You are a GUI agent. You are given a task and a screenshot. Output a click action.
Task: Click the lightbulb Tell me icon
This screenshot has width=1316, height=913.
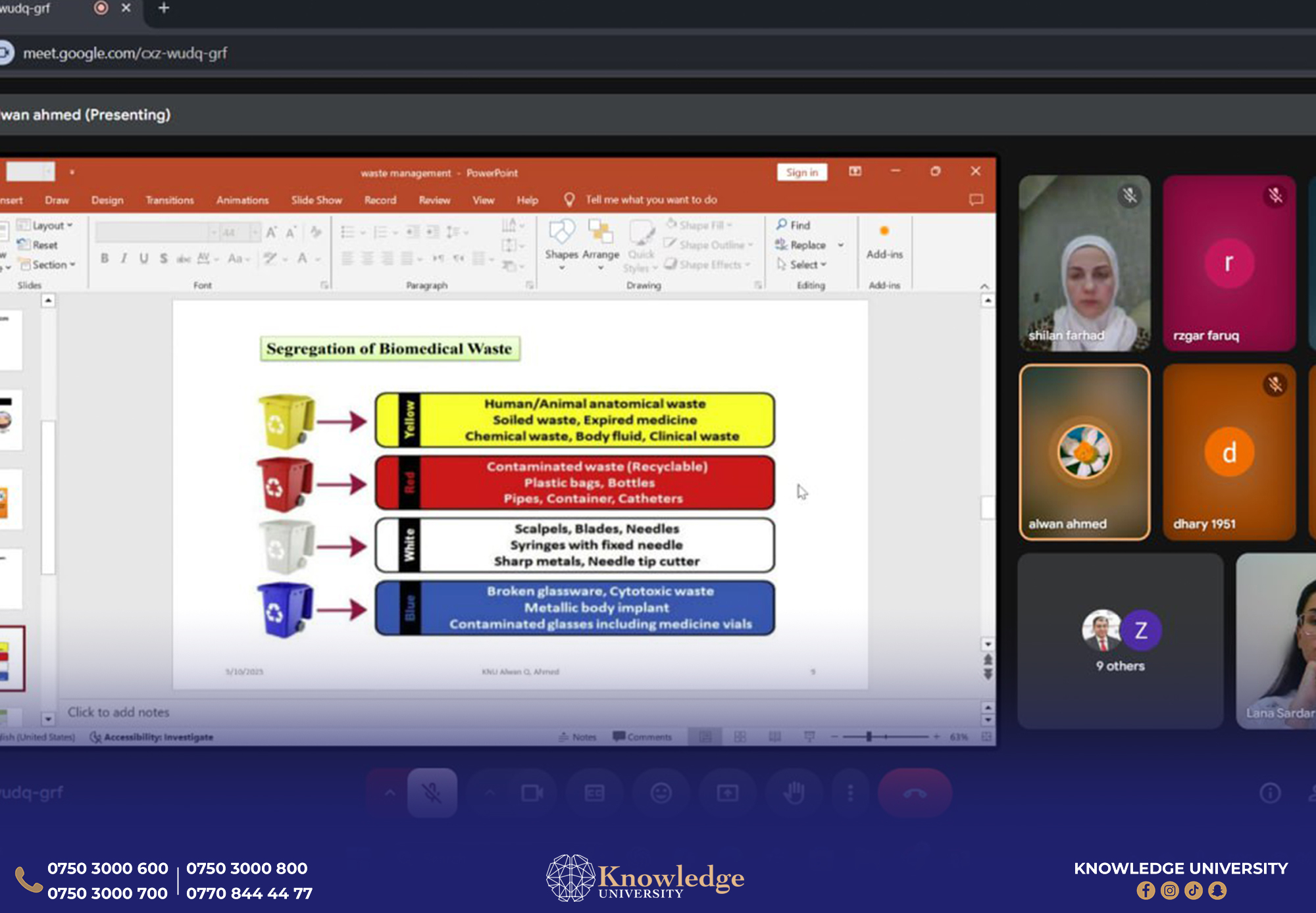569,199
